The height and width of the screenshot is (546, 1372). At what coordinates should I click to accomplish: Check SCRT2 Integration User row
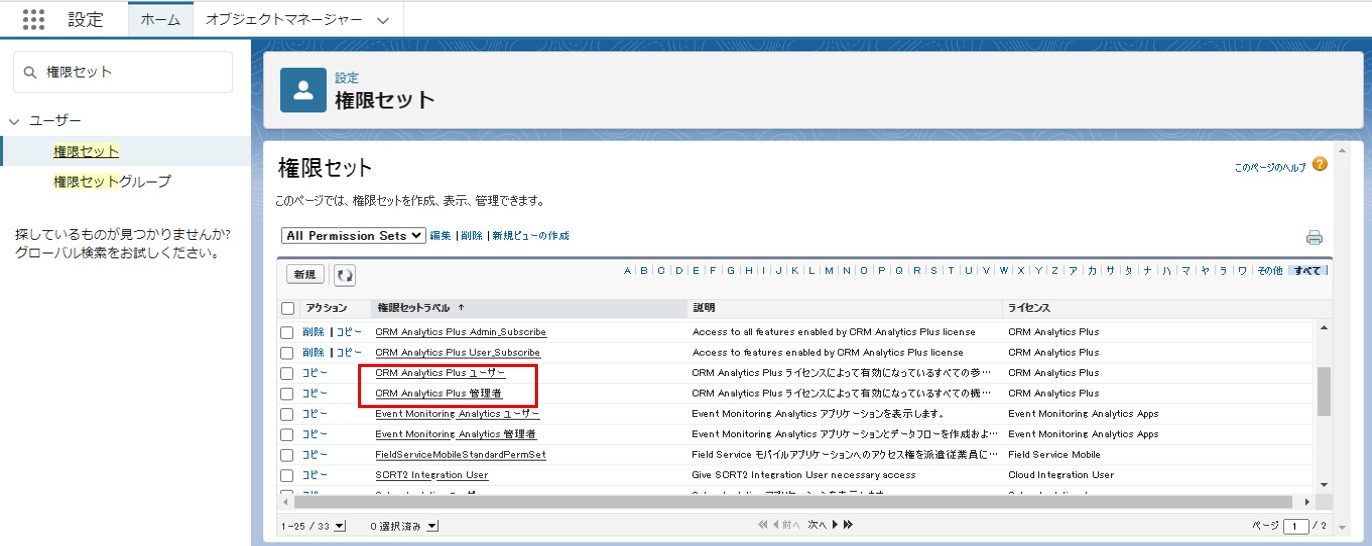[x=288, y=476]
